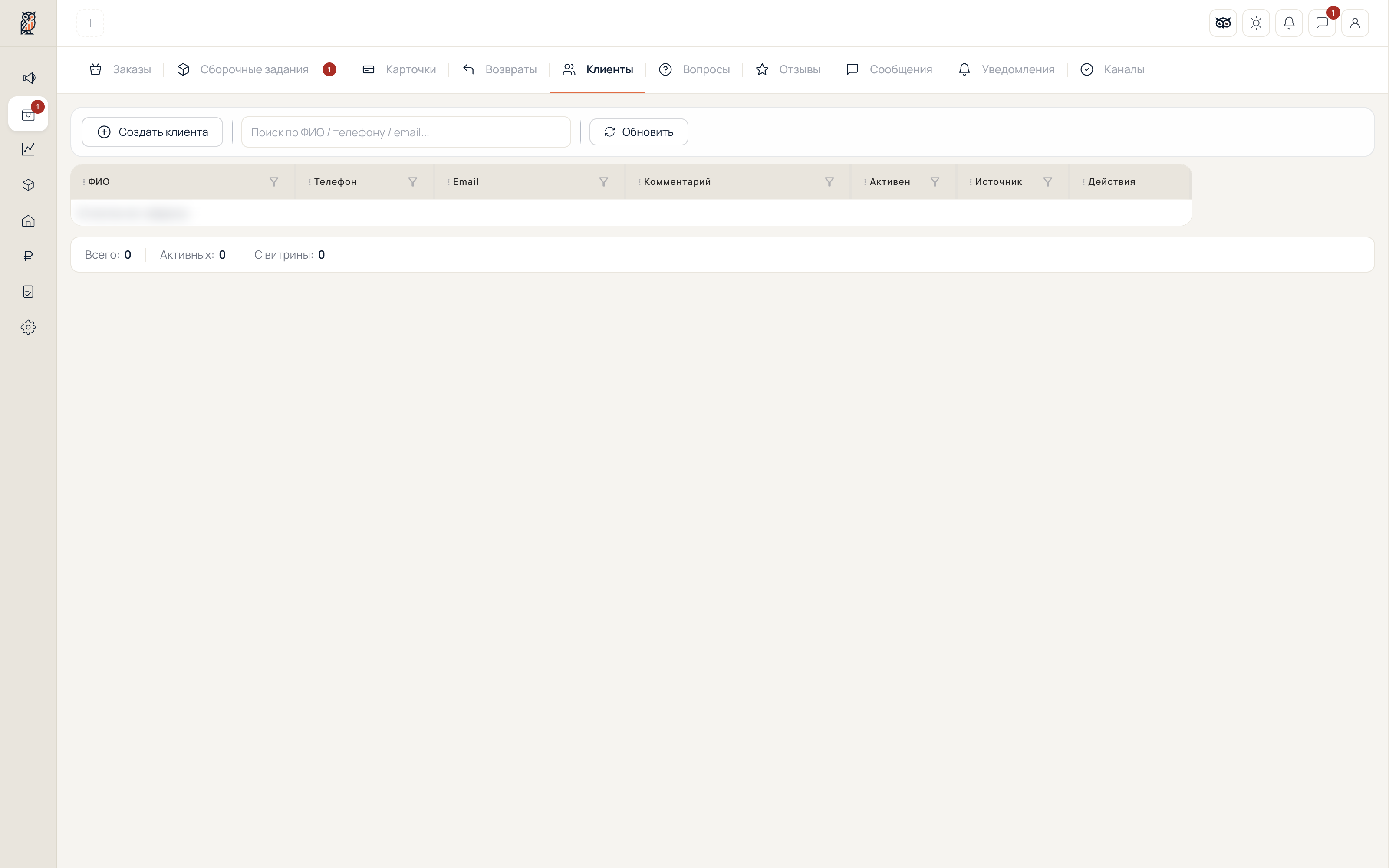This screenshot has width=1389, height=868.
Task: Open the user profile icon
Action: click(1355, 23)
